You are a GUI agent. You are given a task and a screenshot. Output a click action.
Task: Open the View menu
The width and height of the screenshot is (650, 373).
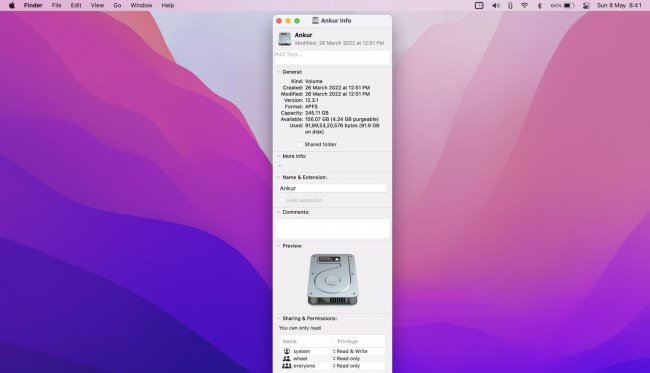click(97, 5)
